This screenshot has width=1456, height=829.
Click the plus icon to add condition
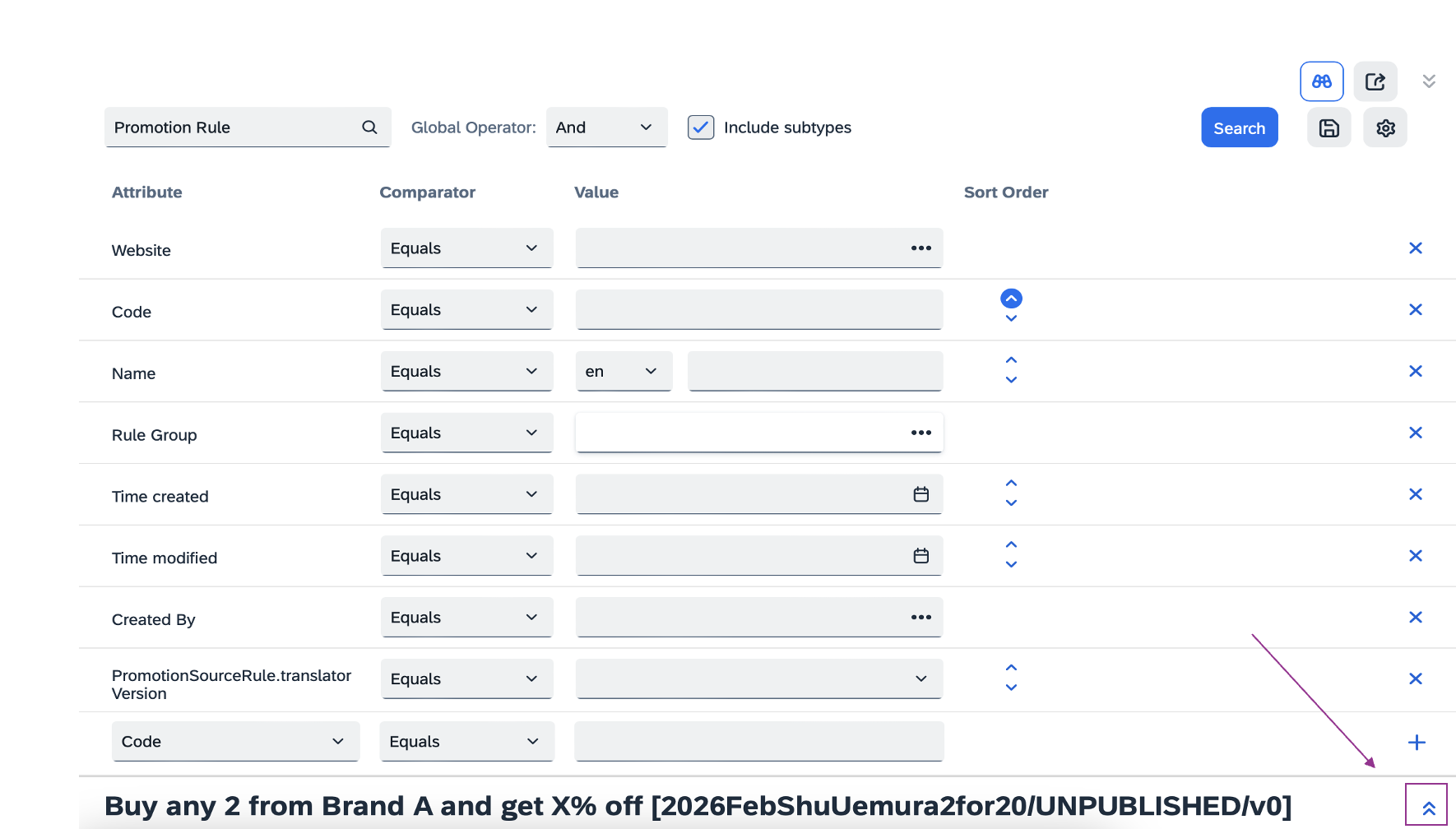pos(1416,743)
